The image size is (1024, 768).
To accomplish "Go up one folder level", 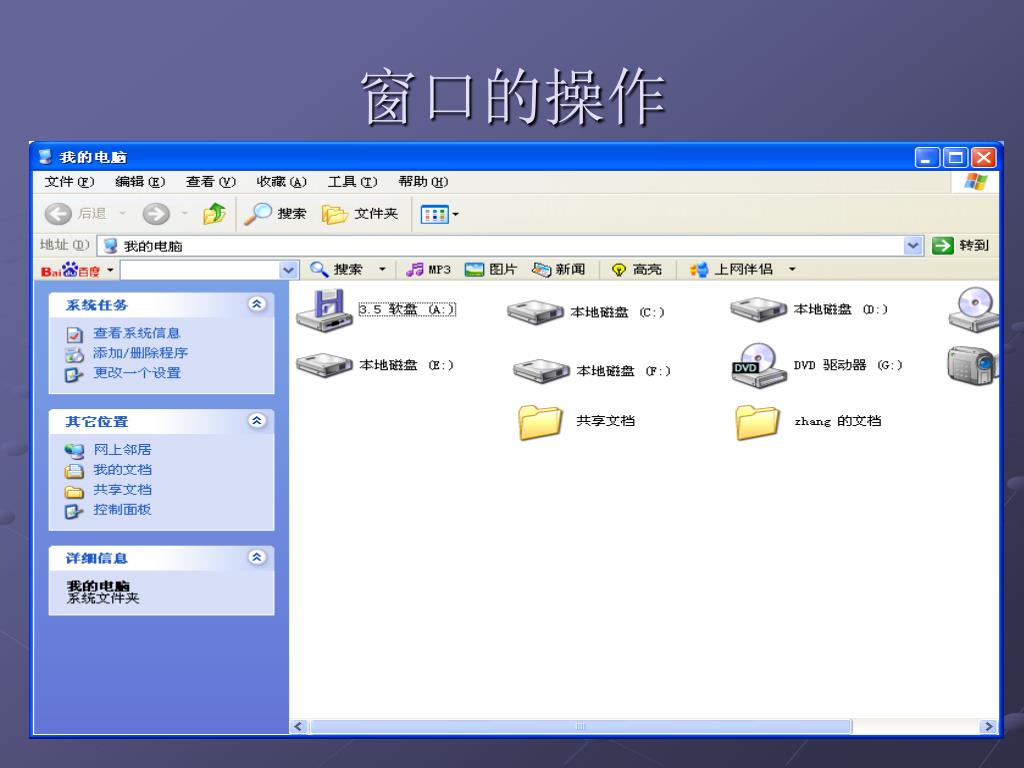I will (x=214, y=213).
